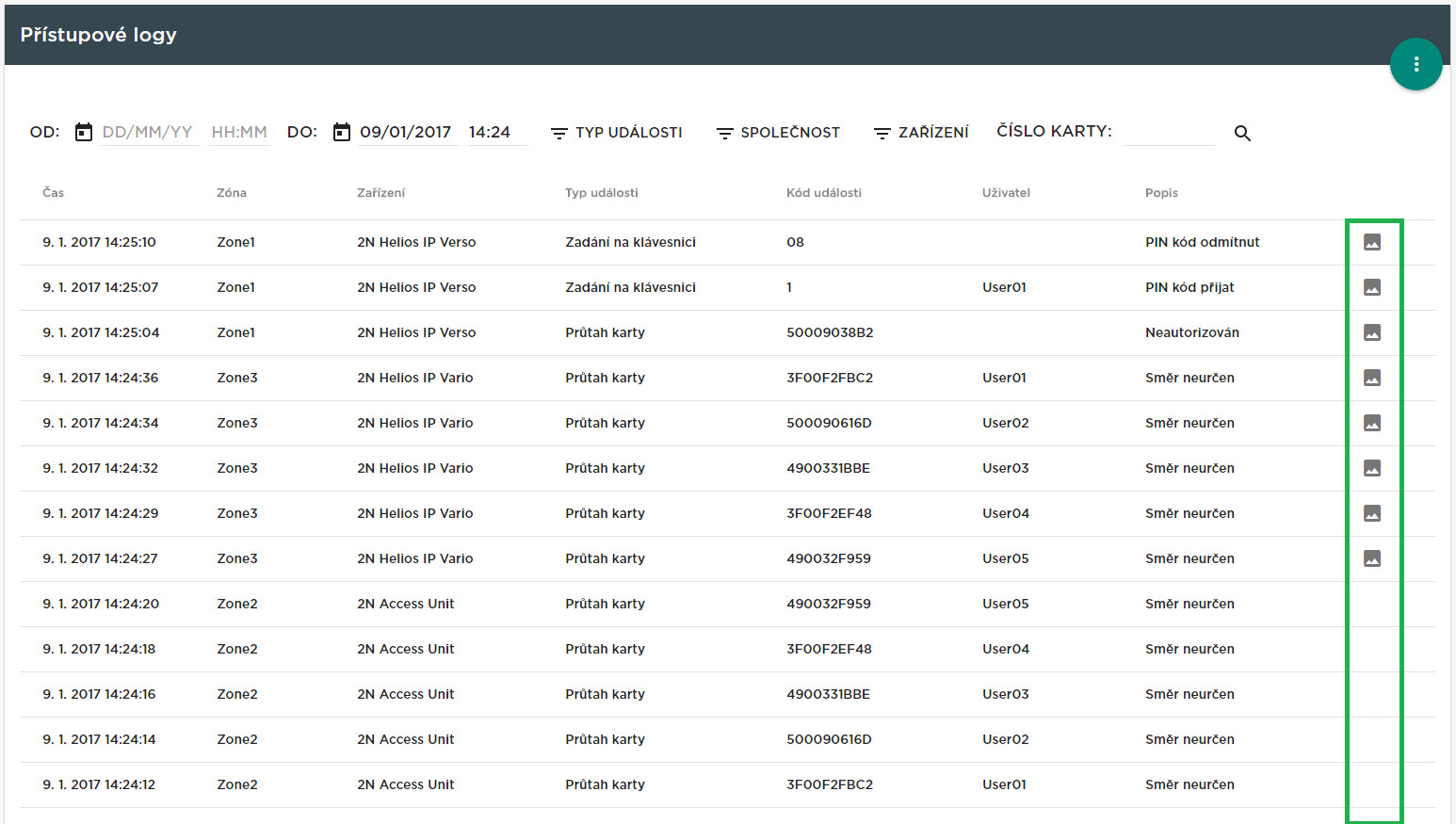The width and height of the screenshot is (1456, 824).
Task: Click the Zařízení column header
Action: pos(381,193)
